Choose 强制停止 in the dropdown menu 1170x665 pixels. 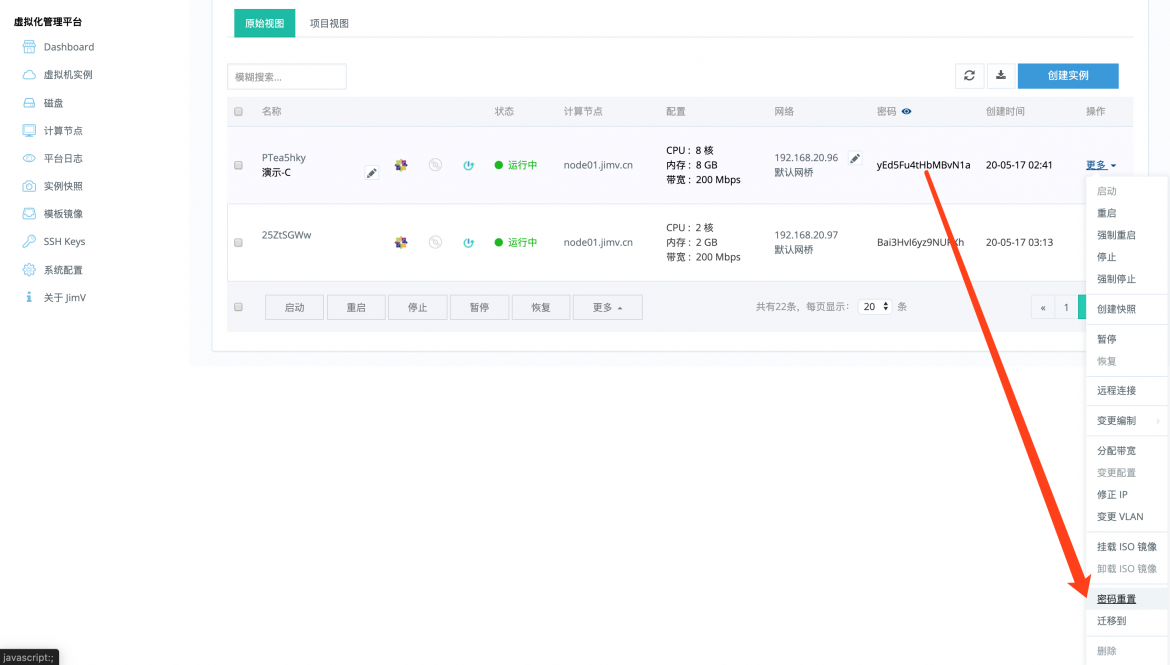1116,279
